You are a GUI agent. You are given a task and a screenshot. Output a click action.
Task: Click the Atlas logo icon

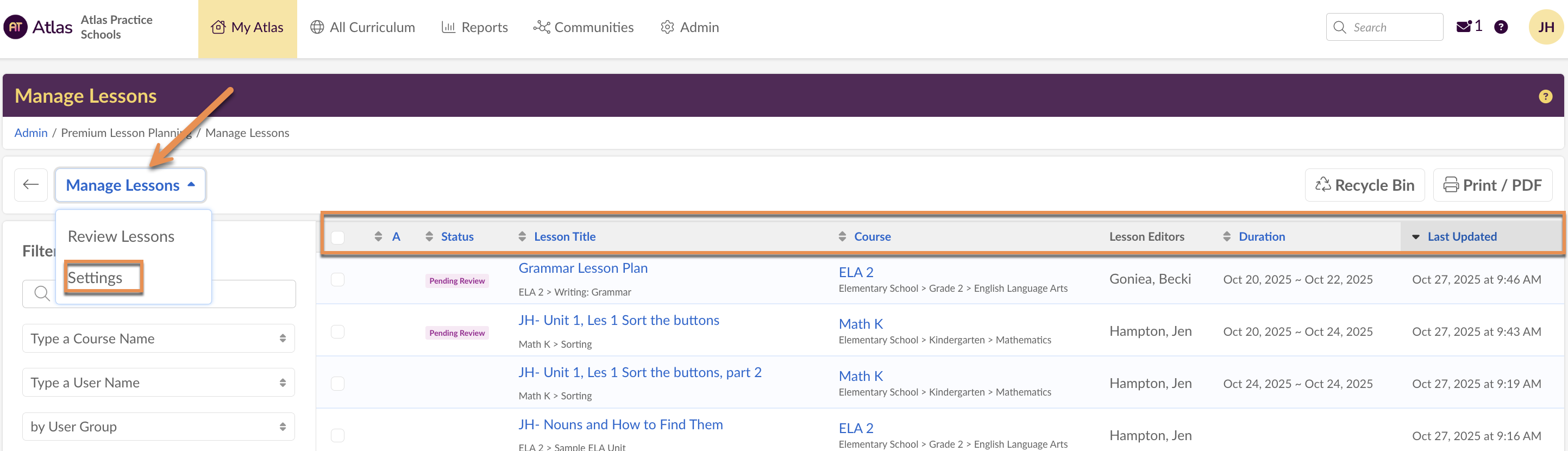16,27
